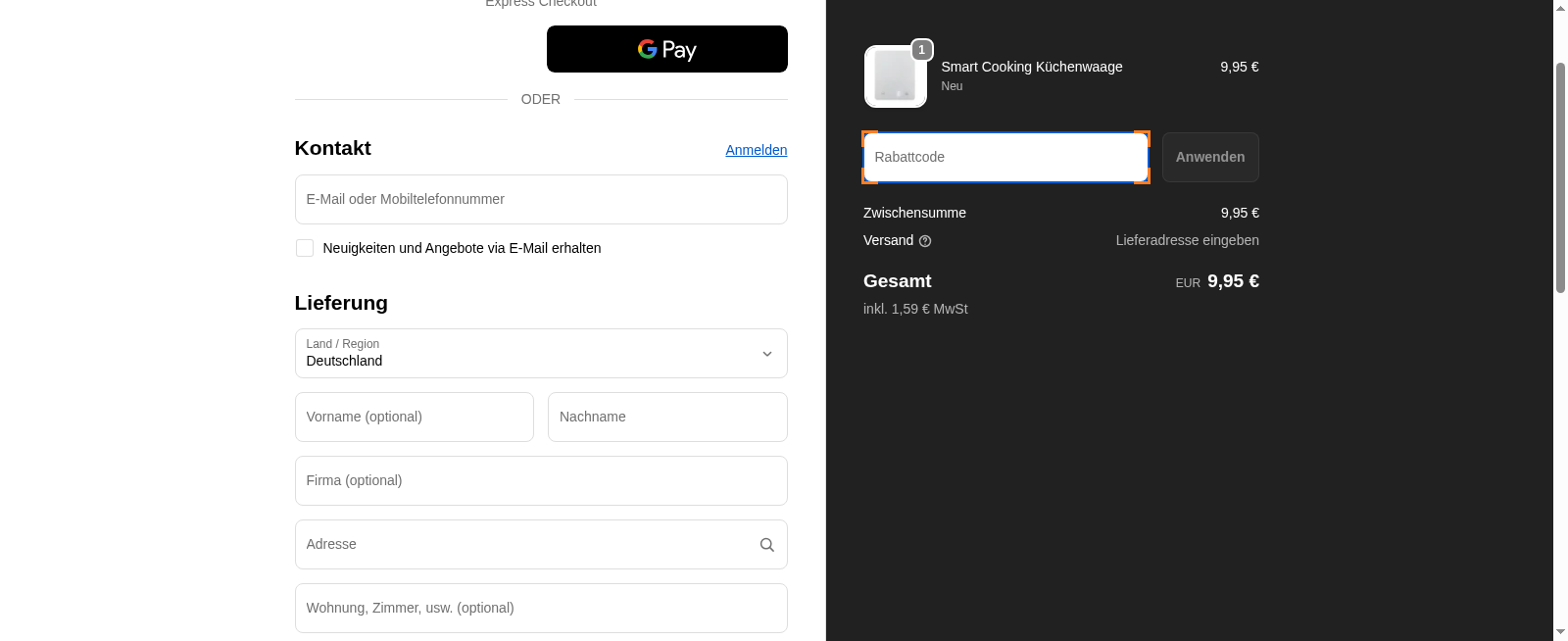Image resolution: width=1568 pixels, height=641 pixels.
Task: Click the Smart Cooking Küchenwaage thumbnail
Action: click(x=896, y=76)
